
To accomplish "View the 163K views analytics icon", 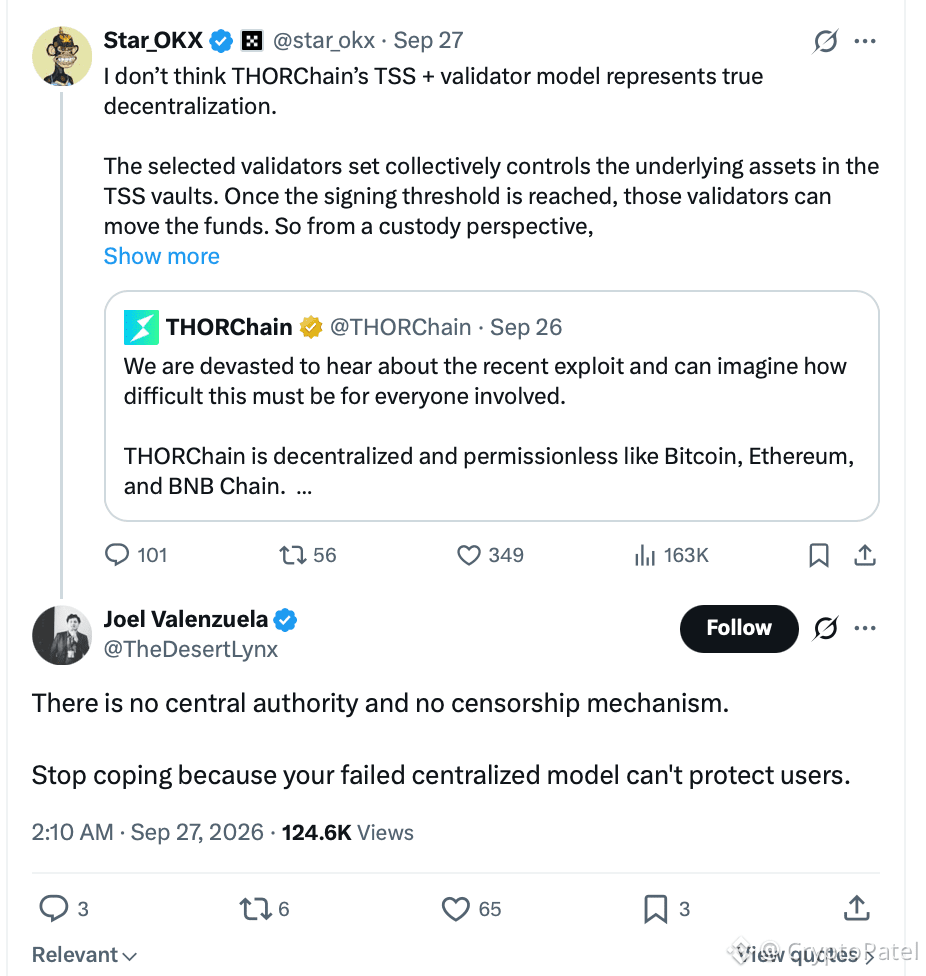I will (x=645, y=555).
